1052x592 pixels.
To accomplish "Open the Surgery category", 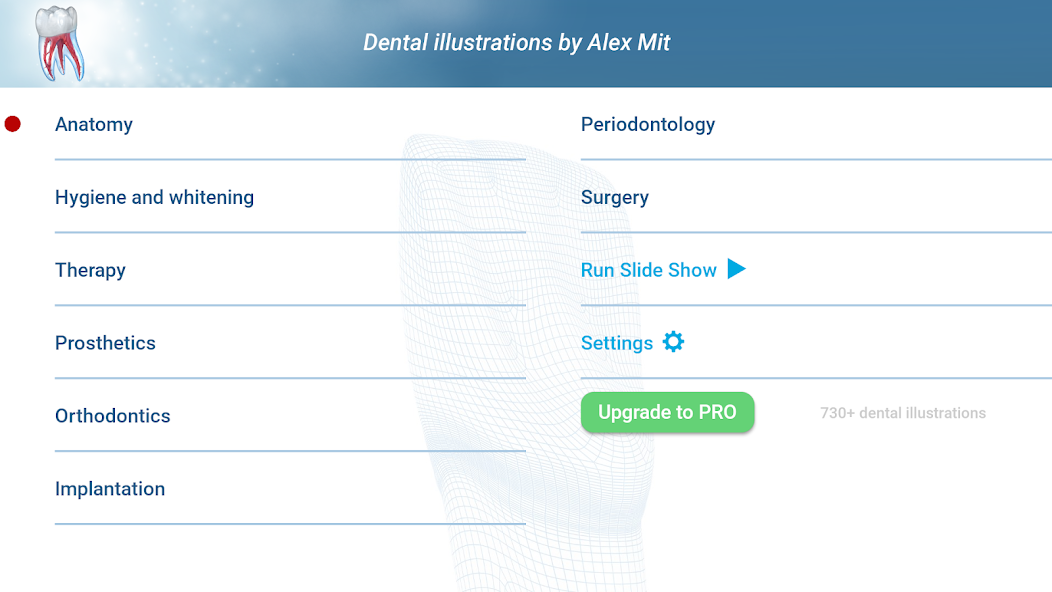I will pos(615,197).
